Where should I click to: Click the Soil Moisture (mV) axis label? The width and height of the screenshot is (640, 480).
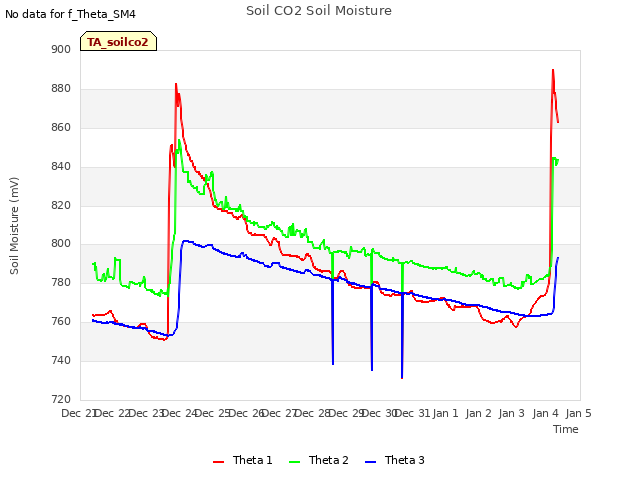point(14,226)
